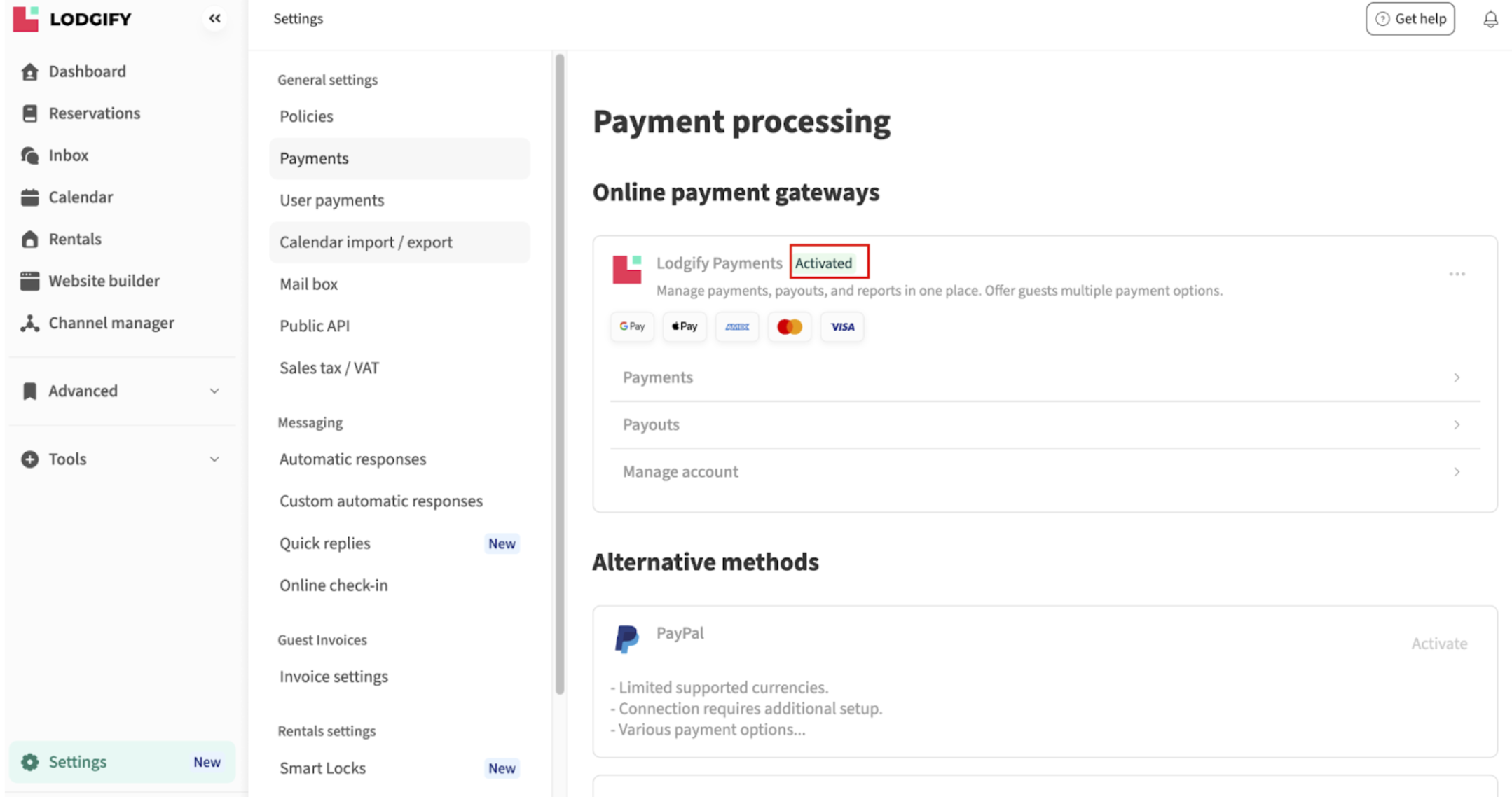The height and width of the screenshot is (797, 1512).
Task: Select Calendar import / export settings
Action: pos(366,242)
